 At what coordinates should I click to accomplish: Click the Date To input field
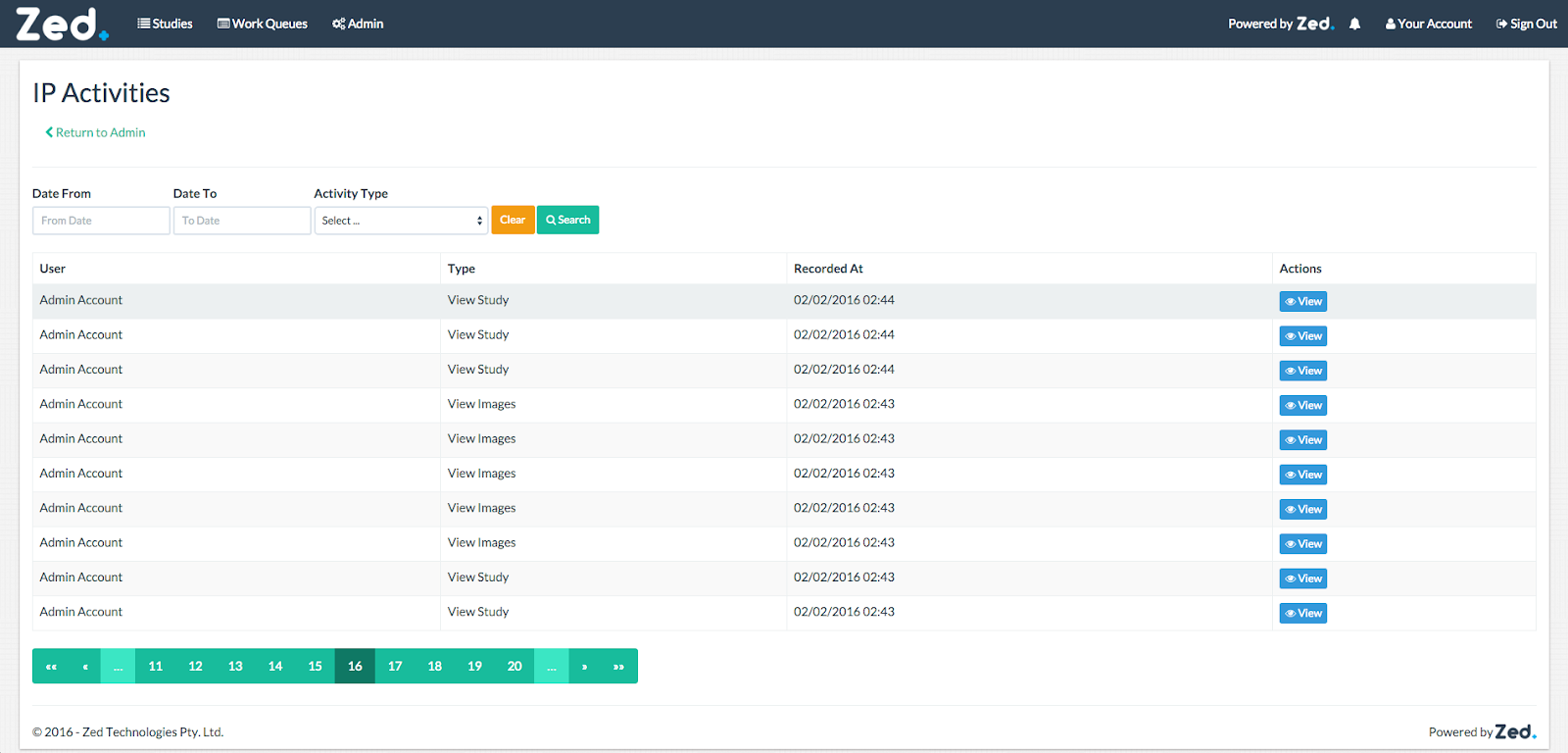[x=242, y=221]
